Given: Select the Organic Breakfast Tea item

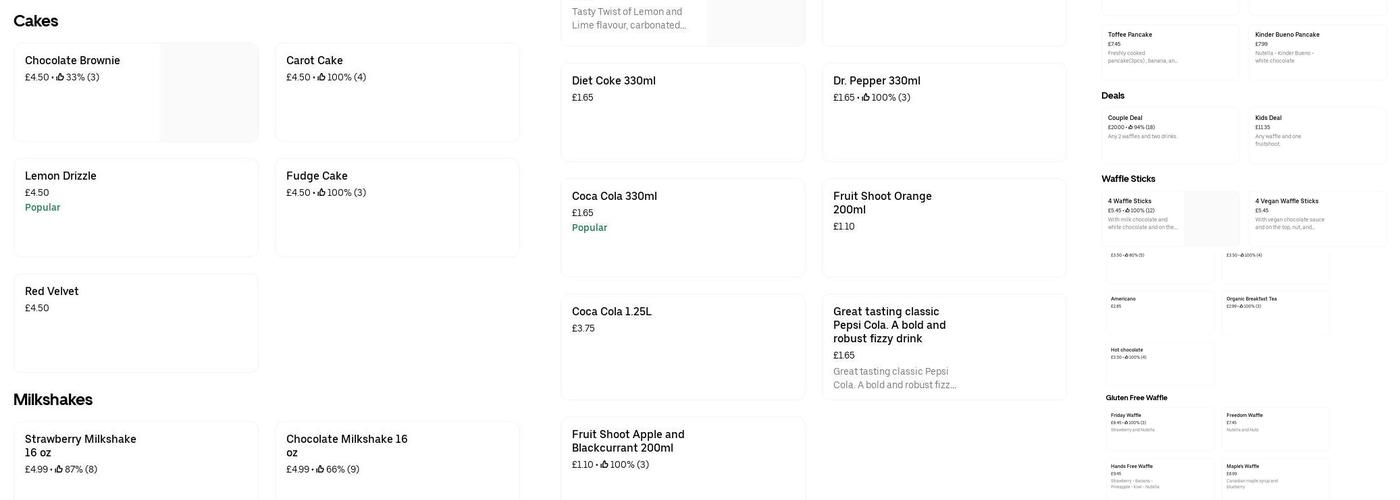Looking at the screenshot, I should [1277, 312].
